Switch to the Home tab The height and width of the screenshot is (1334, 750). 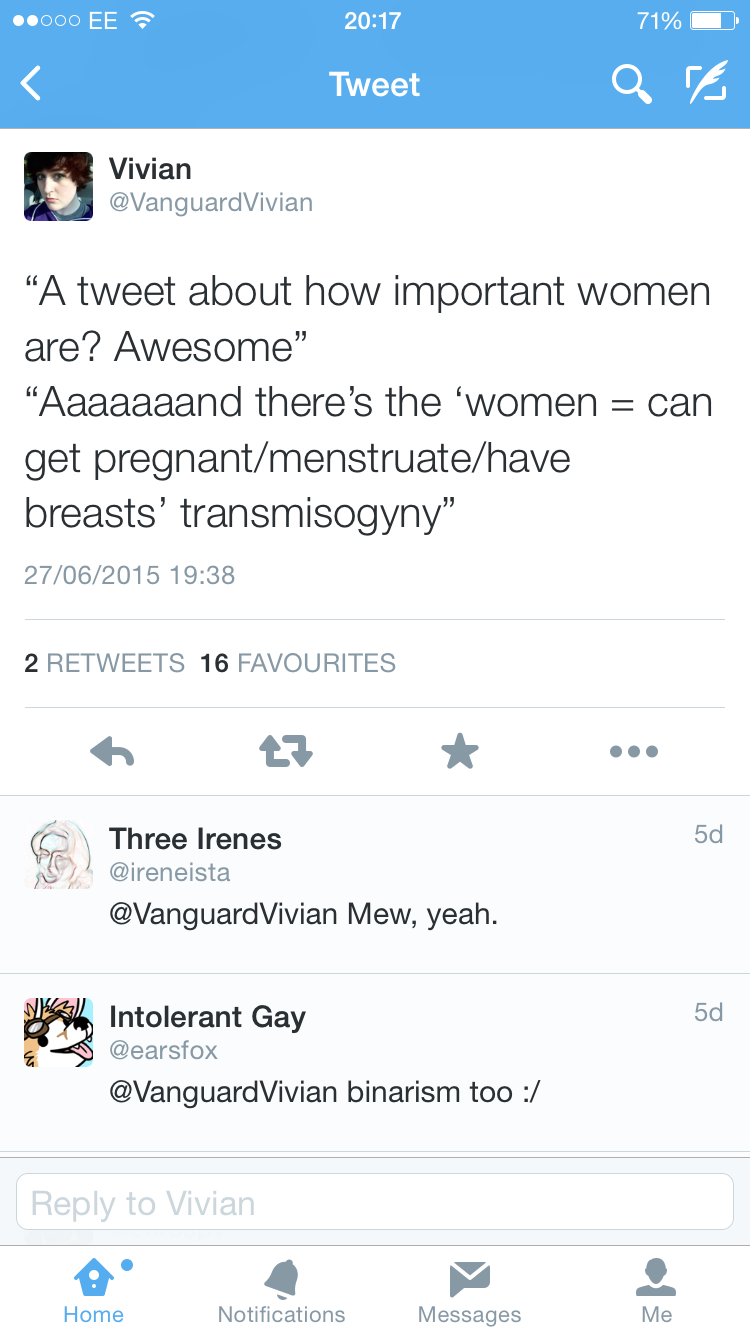[94, 1290]
